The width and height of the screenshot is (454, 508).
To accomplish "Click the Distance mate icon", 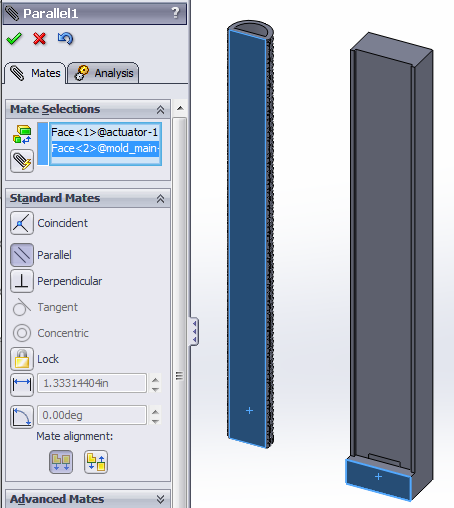I will point(22,385).
